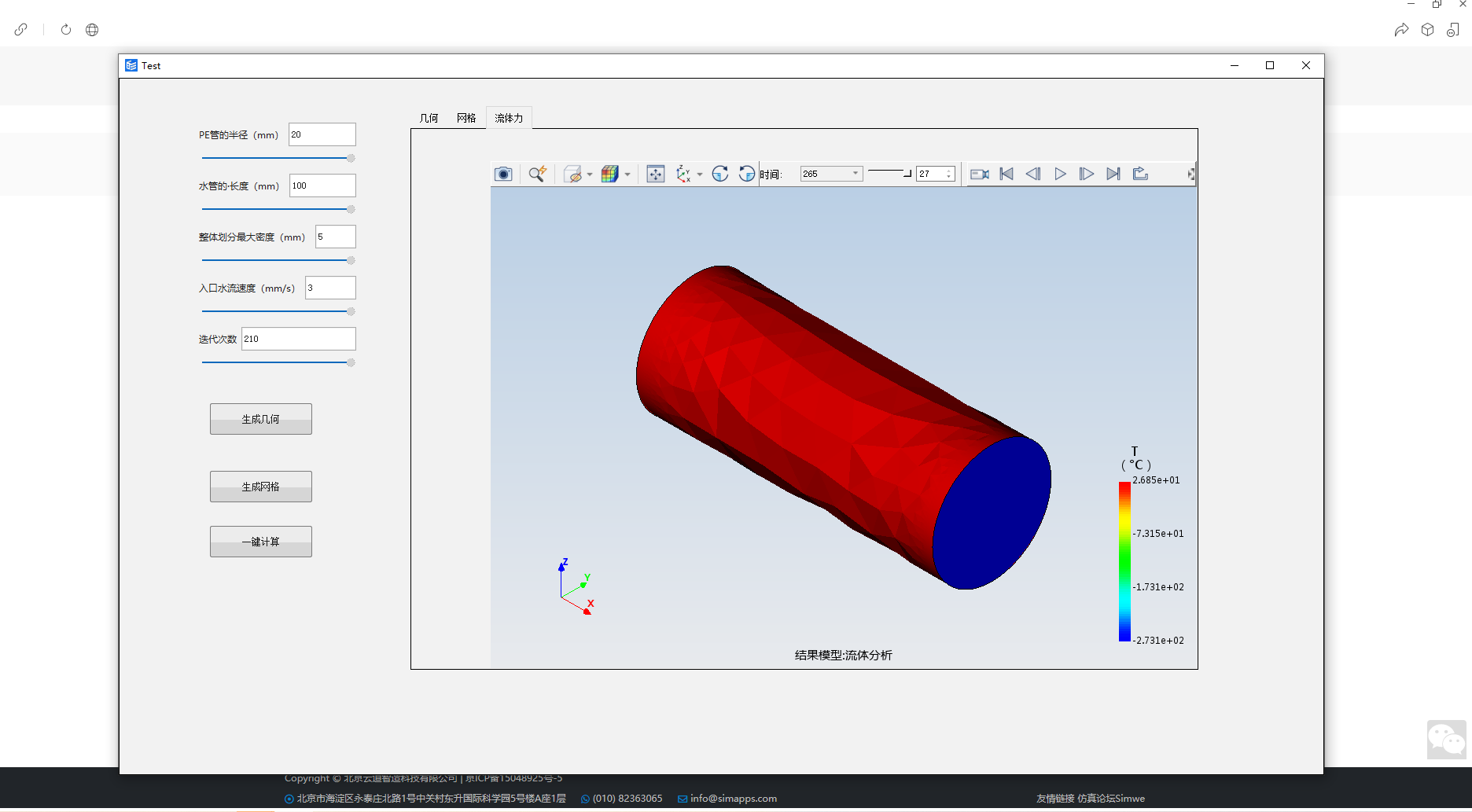Click the share arrow icon at top right
The image size is (1472, 812).
point(1401,29)
